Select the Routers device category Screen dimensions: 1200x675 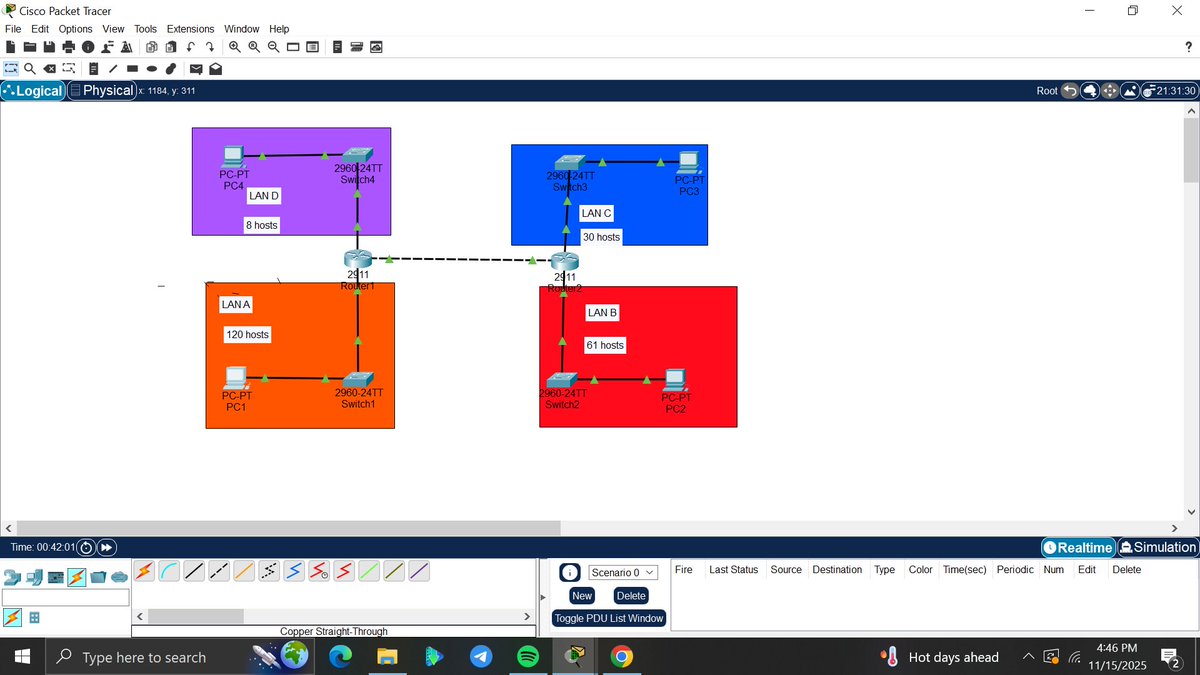pyautogui.click(x=12, y=577)
